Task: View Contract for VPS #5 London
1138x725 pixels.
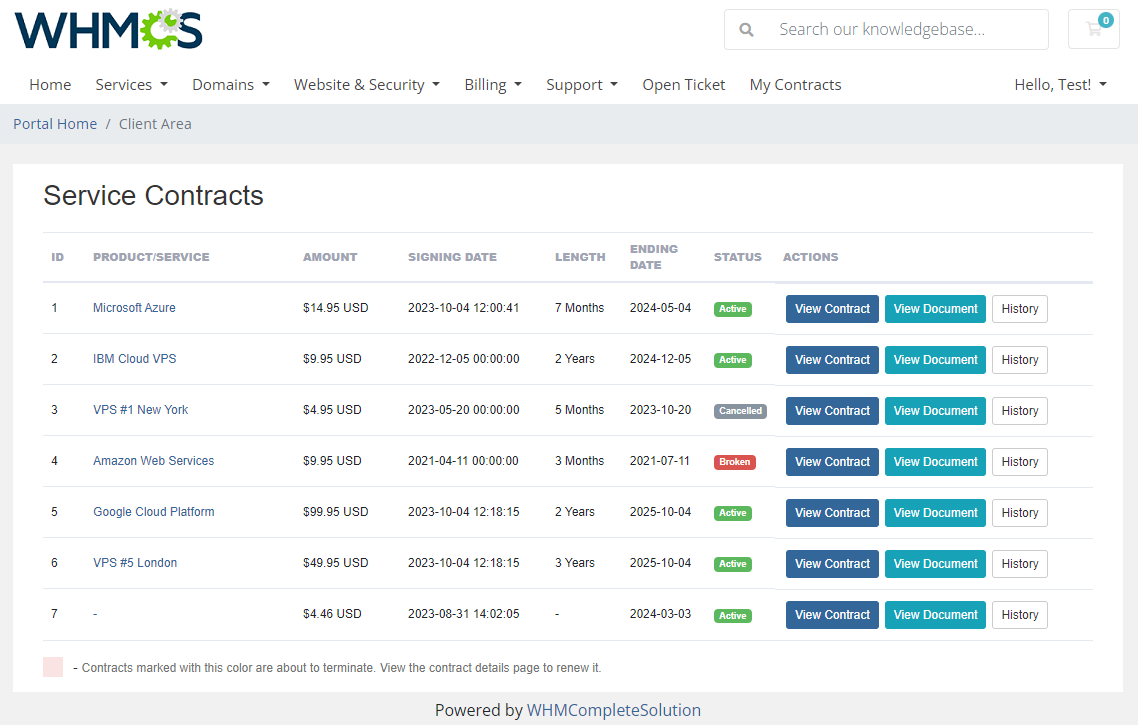Action: point(832,564)
